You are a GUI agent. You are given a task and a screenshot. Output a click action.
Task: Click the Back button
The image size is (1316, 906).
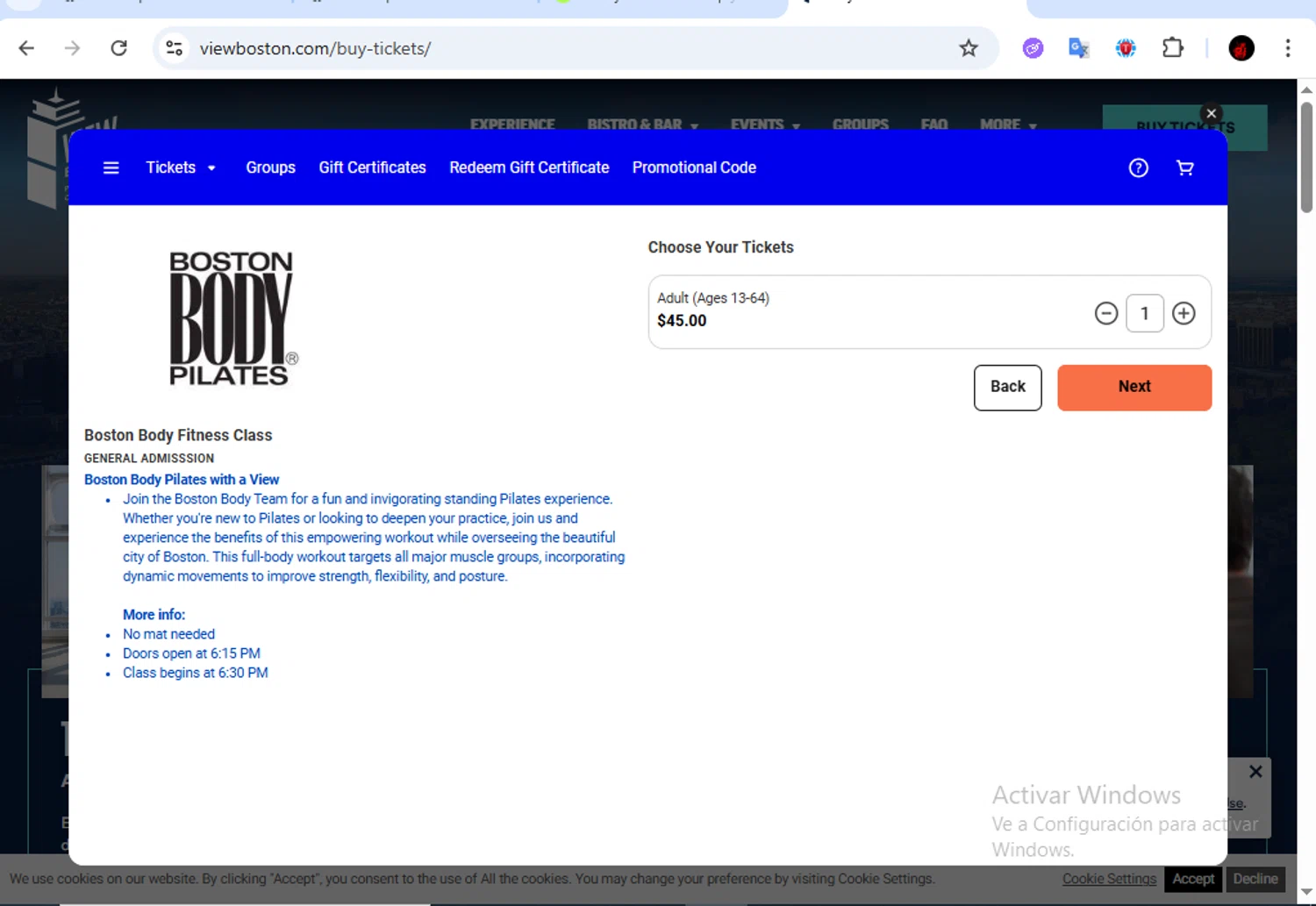click(1008, 388)
